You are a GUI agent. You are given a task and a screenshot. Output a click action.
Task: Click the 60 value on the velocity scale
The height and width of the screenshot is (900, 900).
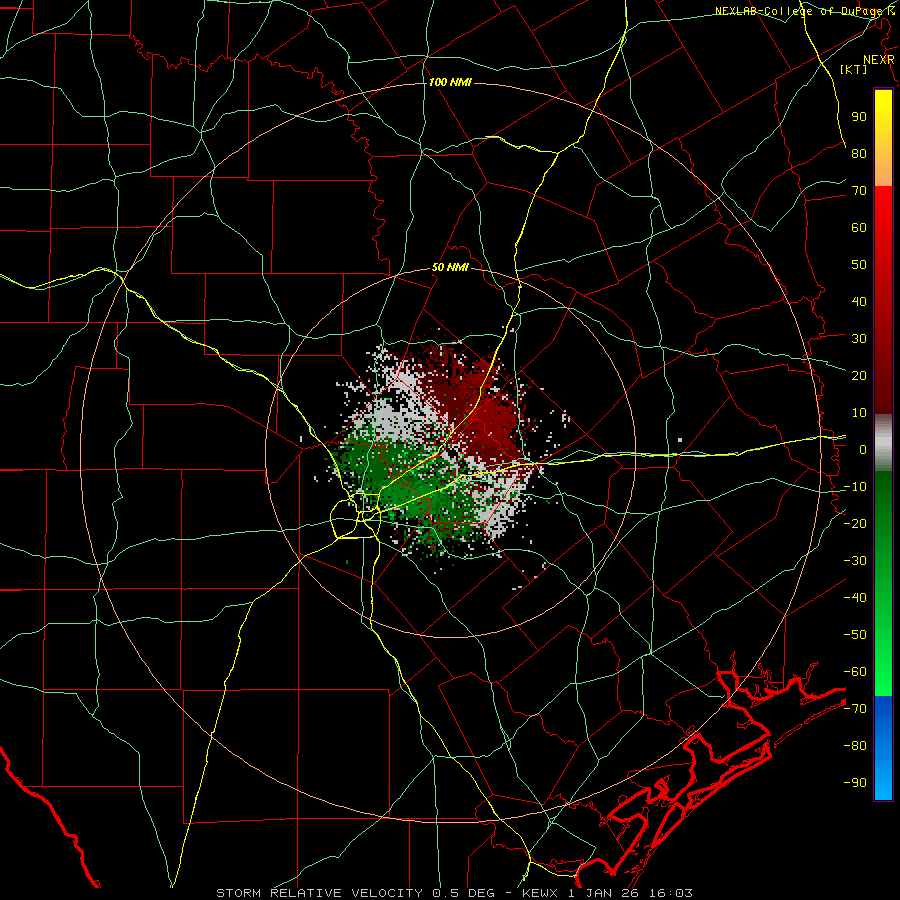pos(859,227)
